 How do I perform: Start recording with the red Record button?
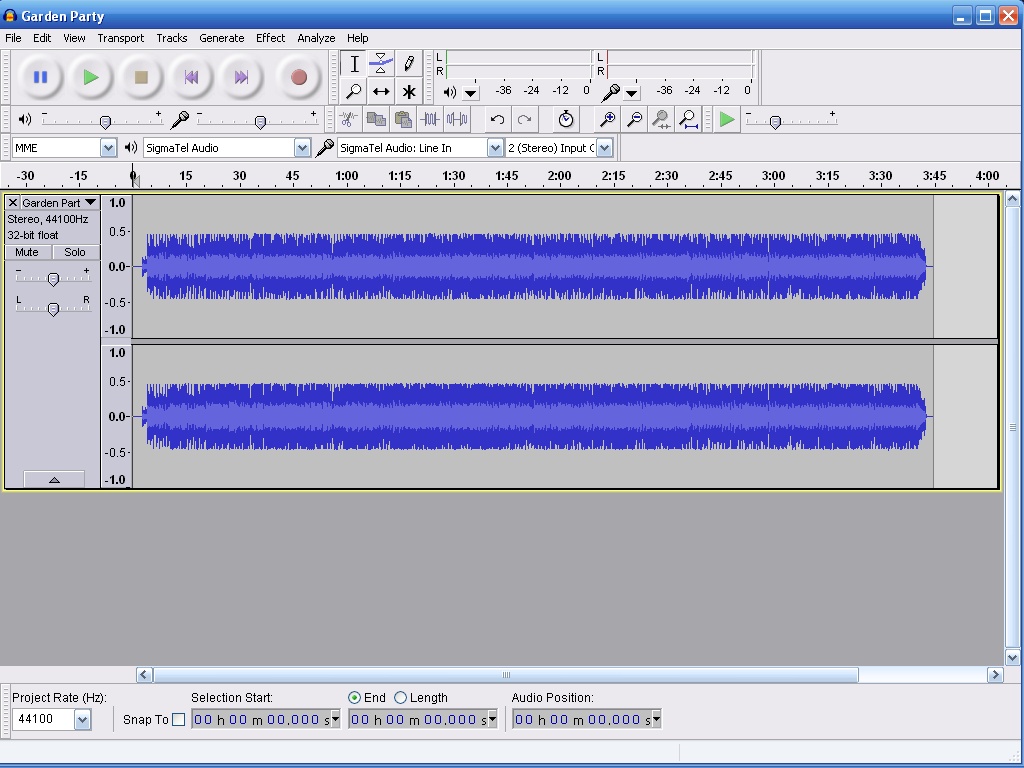pyautogui.click(x=298, y=77)
